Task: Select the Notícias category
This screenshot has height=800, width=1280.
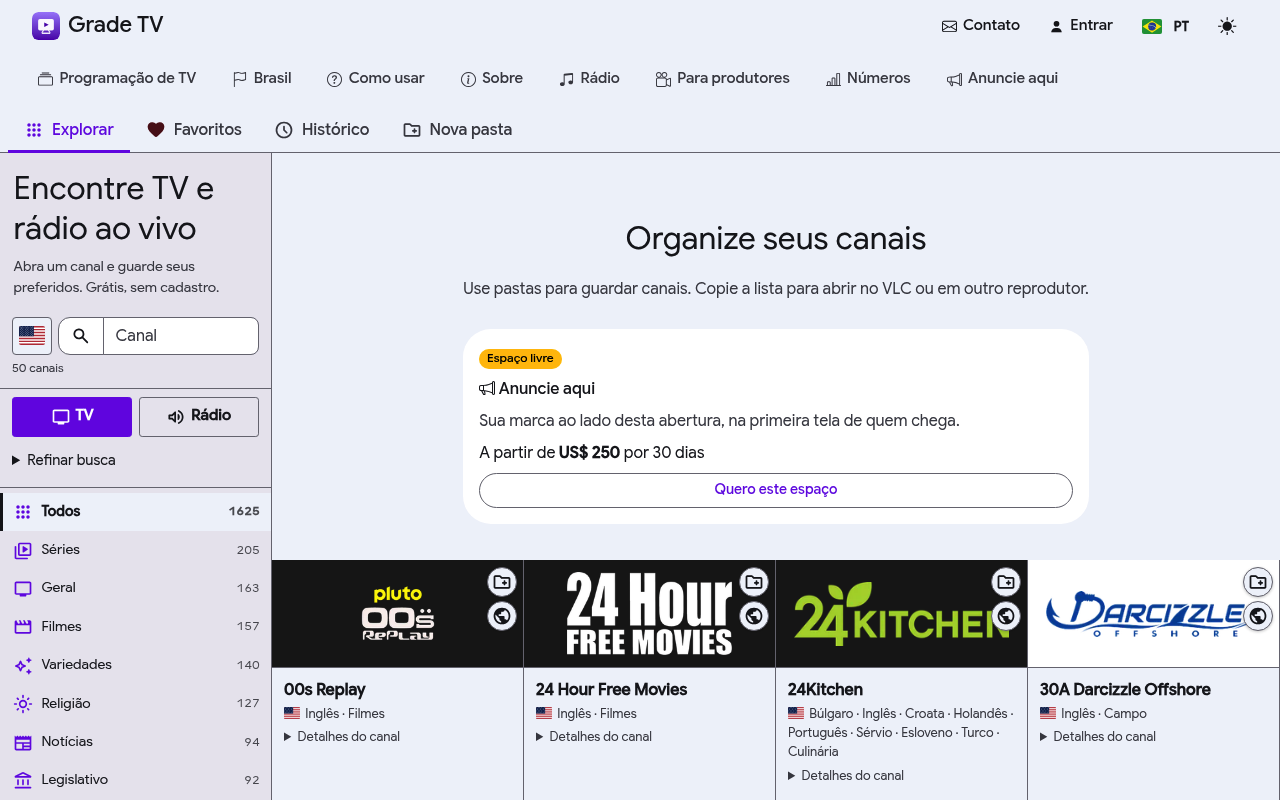Action: (x=136, y=742)
